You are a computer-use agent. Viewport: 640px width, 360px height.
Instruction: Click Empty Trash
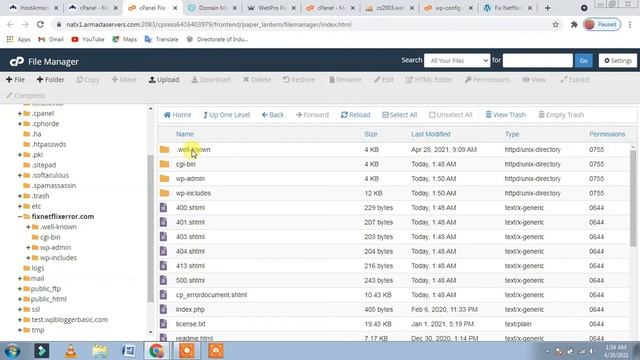tap(561, 115)
